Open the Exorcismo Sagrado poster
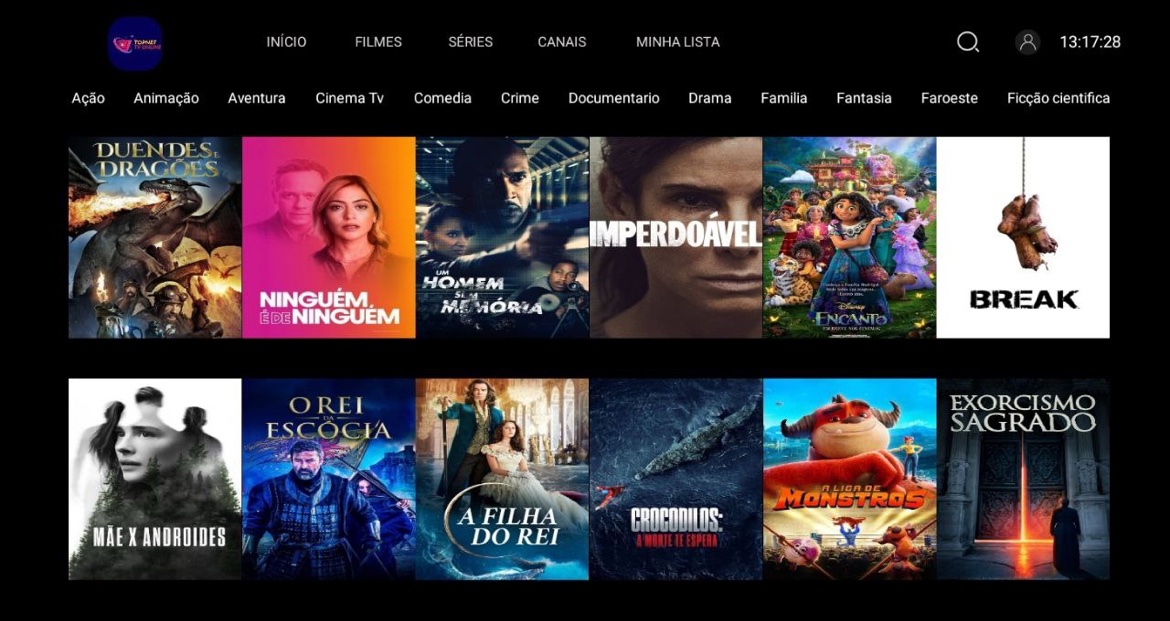This screenshot has width=1170, height=621. click(1023, 479)
